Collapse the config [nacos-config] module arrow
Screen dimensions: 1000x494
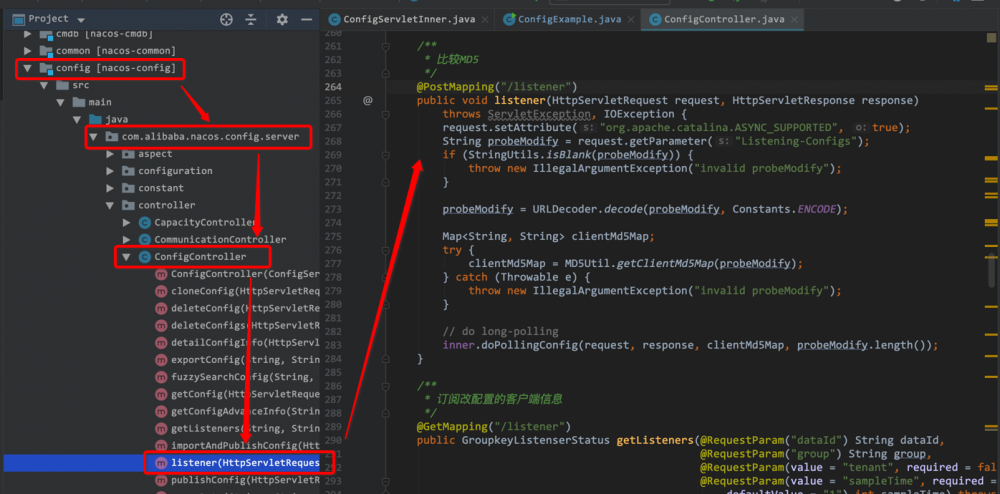pos(27,68)
